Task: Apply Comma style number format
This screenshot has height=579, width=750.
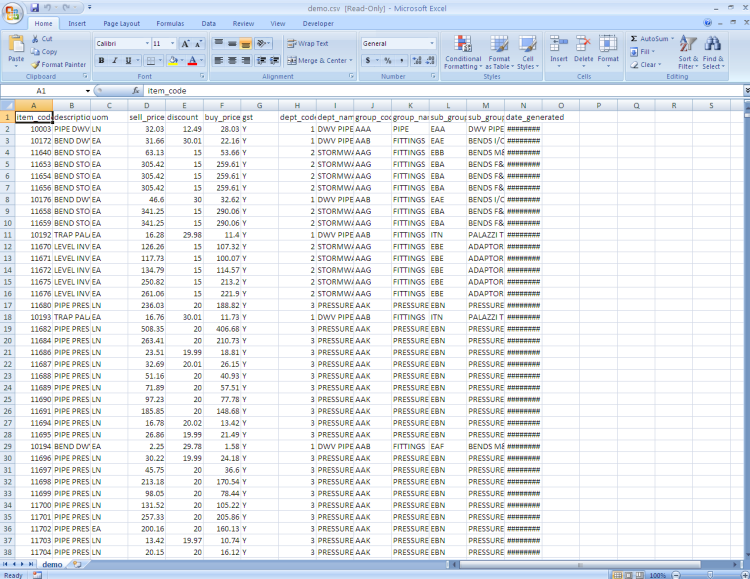Action: pos(402,61)
